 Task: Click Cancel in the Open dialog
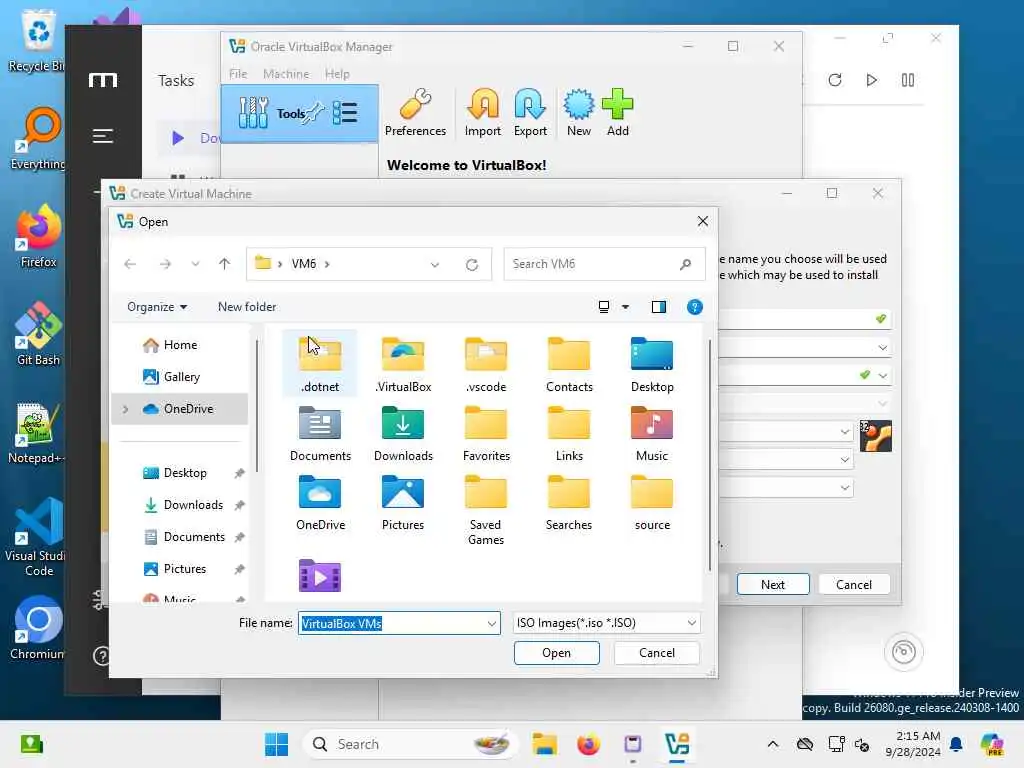[x=656, y=653]
